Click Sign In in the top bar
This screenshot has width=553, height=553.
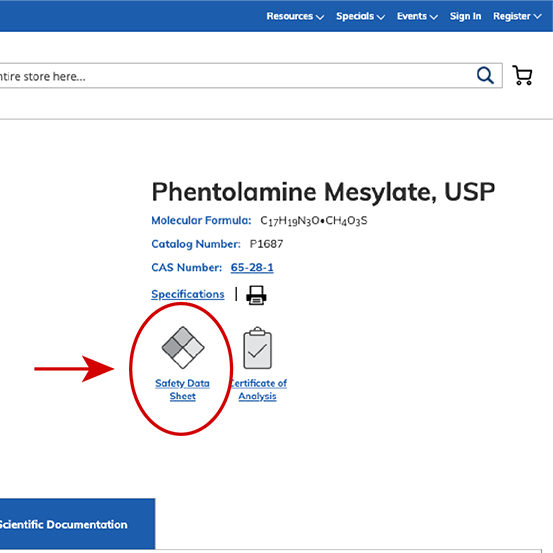465,16
